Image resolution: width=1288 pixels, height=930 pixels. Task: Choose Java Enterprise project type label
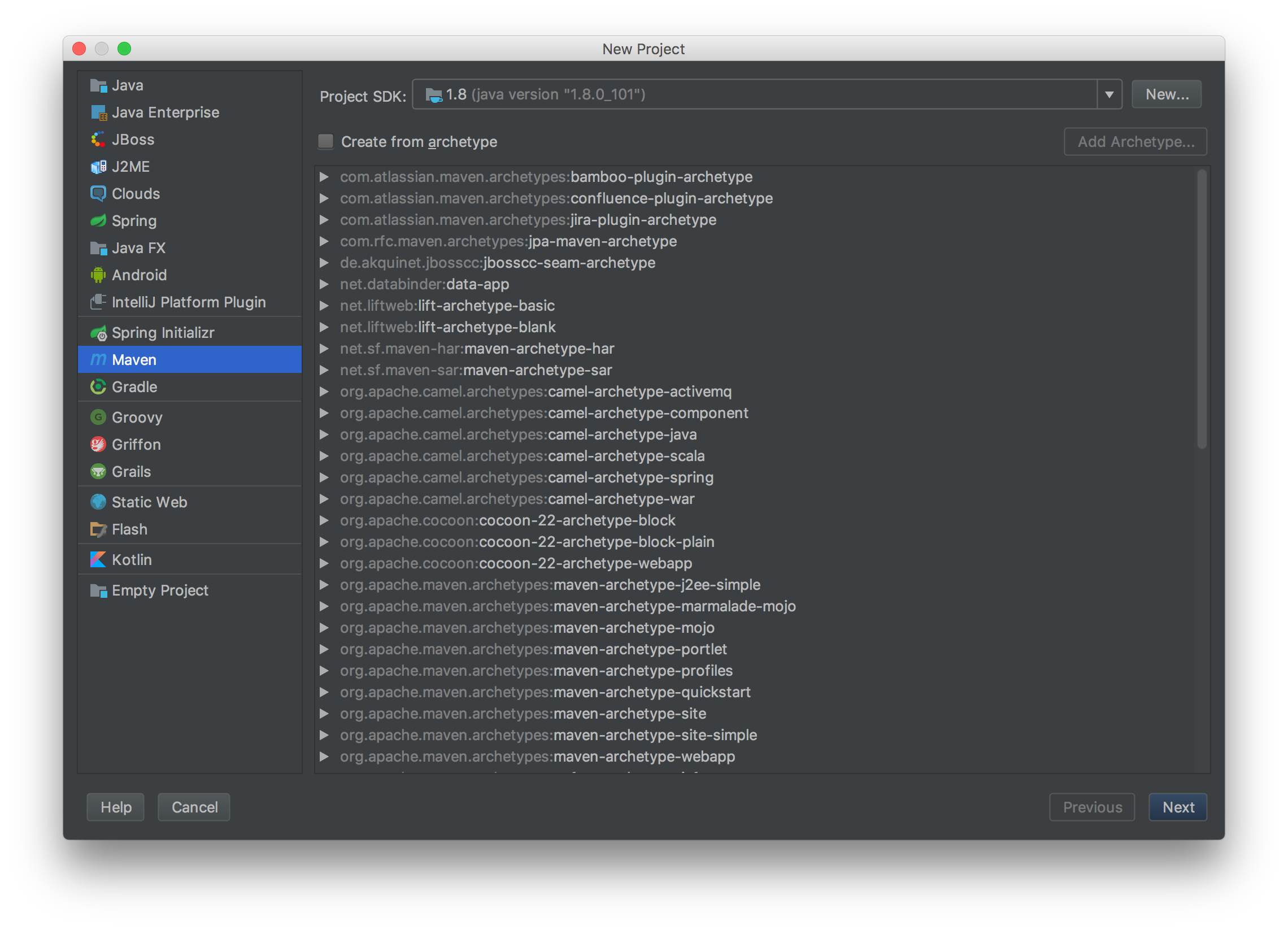(166, 112)
